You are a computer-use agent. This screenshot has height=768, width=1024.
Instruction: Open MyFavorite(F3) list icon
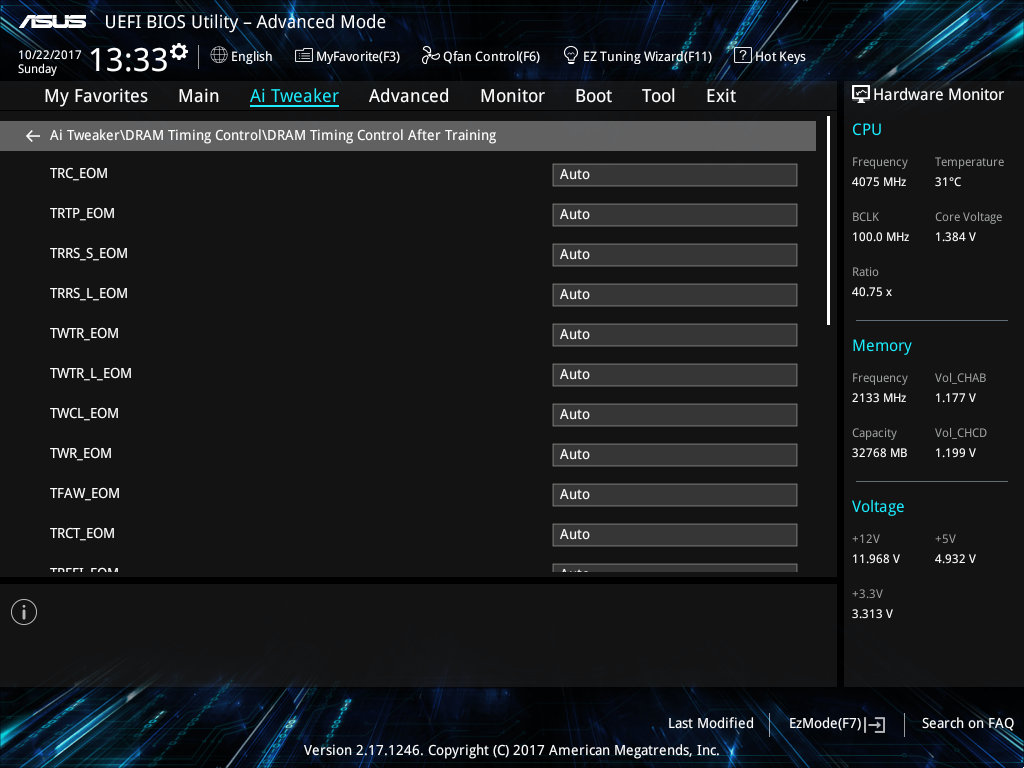[x=303, y=56]
